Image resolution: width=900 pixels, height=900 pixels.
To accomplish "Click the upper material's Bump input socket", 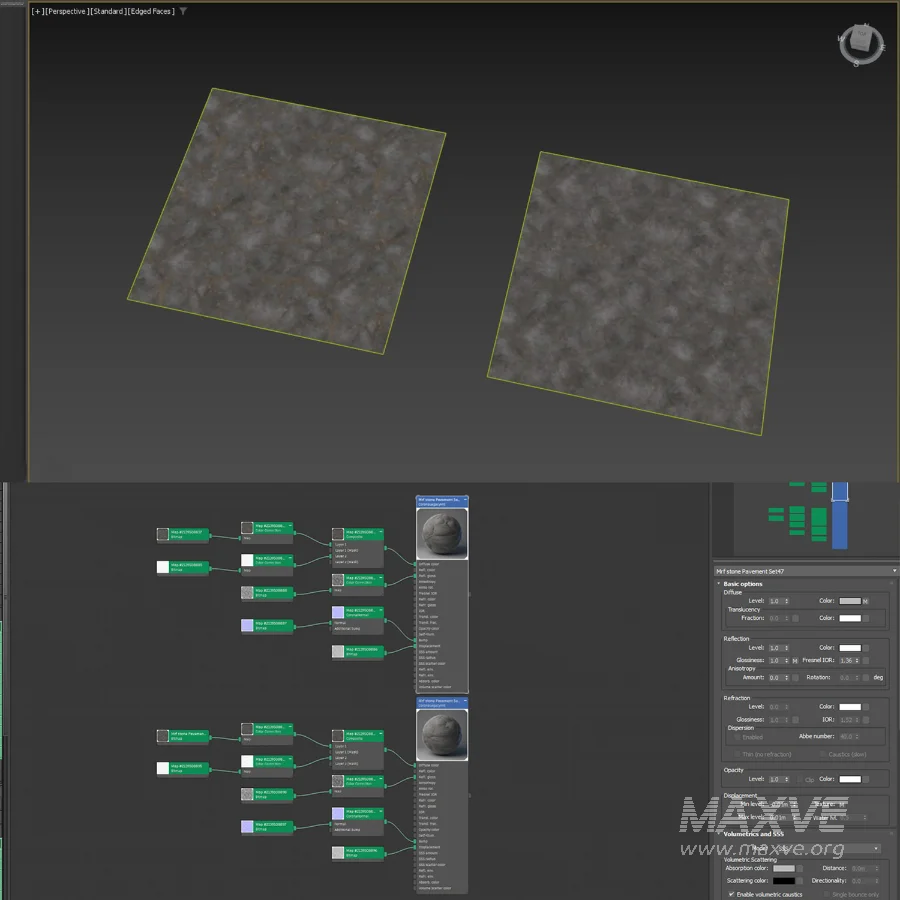I will (416, 640).
